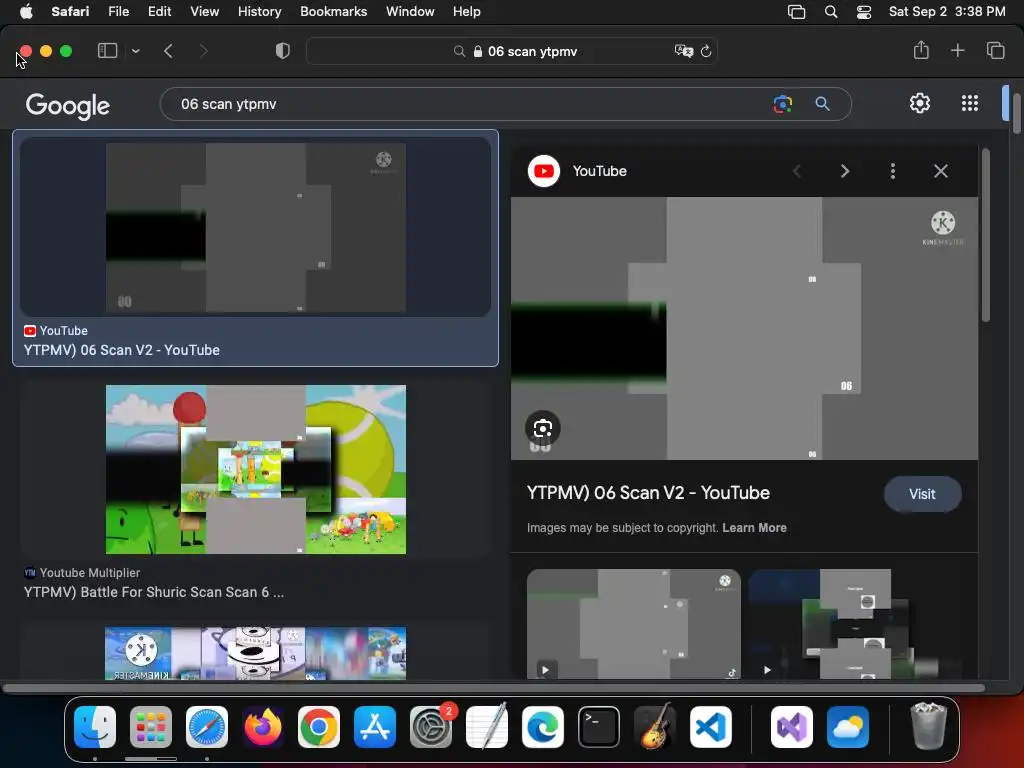Click the Stage Manager menu bar icon
Screen dimensions: 1024x768
796,12
